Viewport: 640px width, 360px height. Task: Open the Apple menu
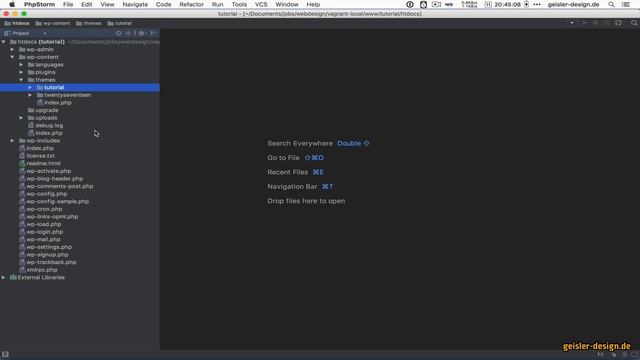(x=12, y=4)
